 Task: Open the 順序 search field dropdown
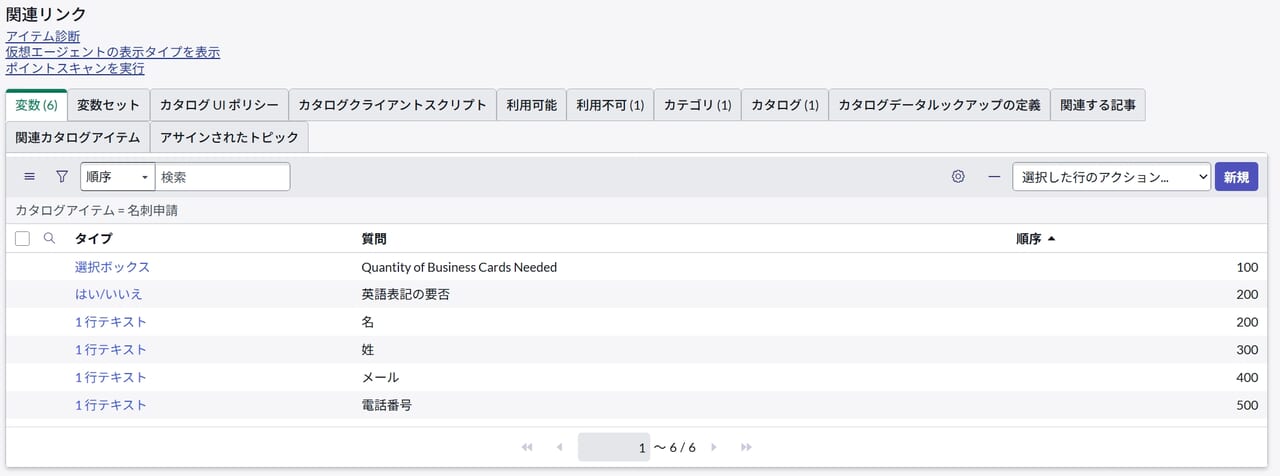tap(117, 177)
